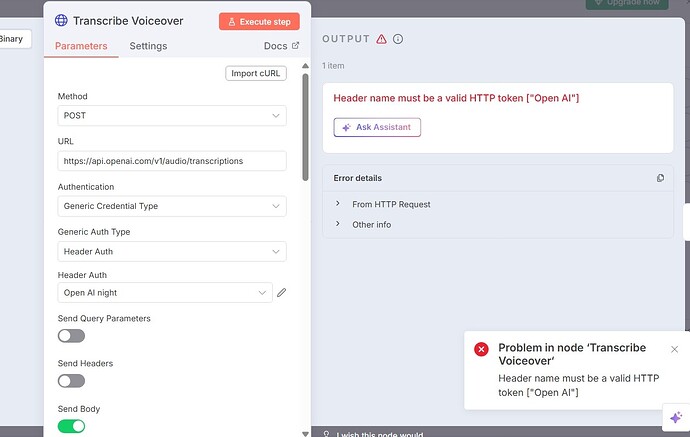
Task: Open the Authentication dropdown
Action: (172, 206)
